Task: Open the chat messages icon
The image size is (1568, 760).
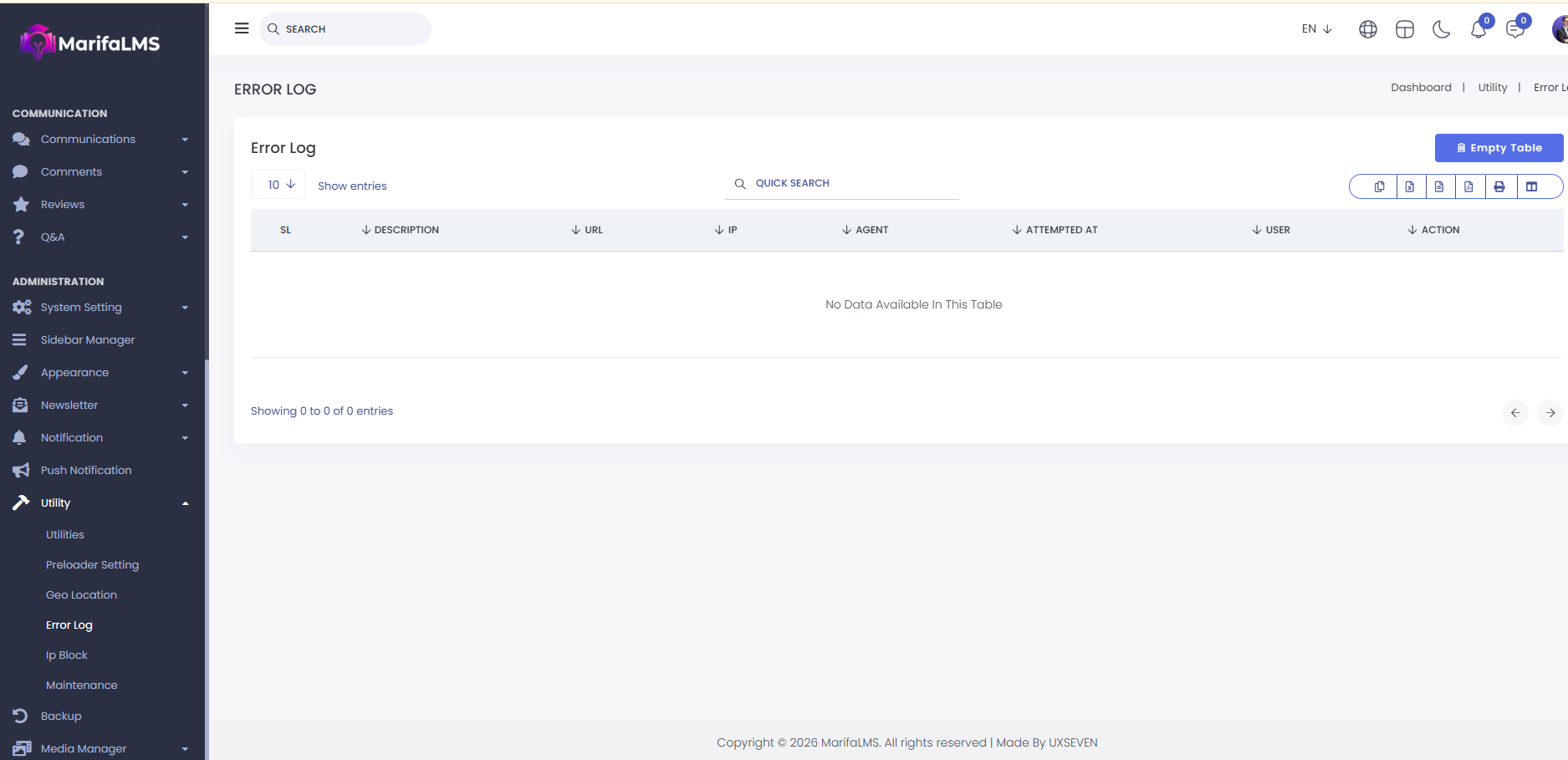Action: tap(1514, 29)
